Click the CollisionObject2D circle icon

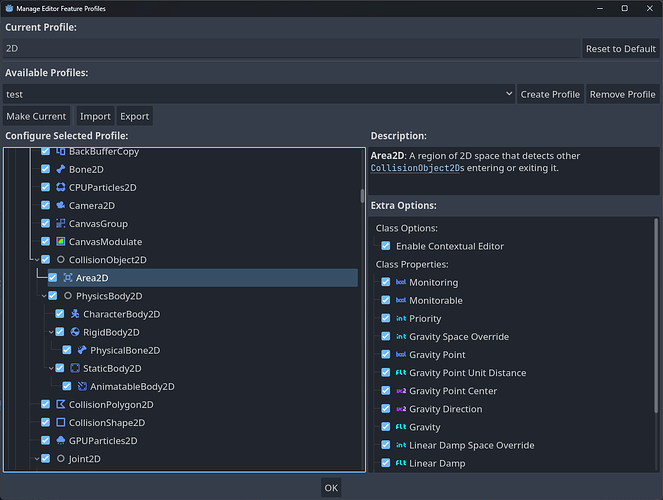click(60, 260)
